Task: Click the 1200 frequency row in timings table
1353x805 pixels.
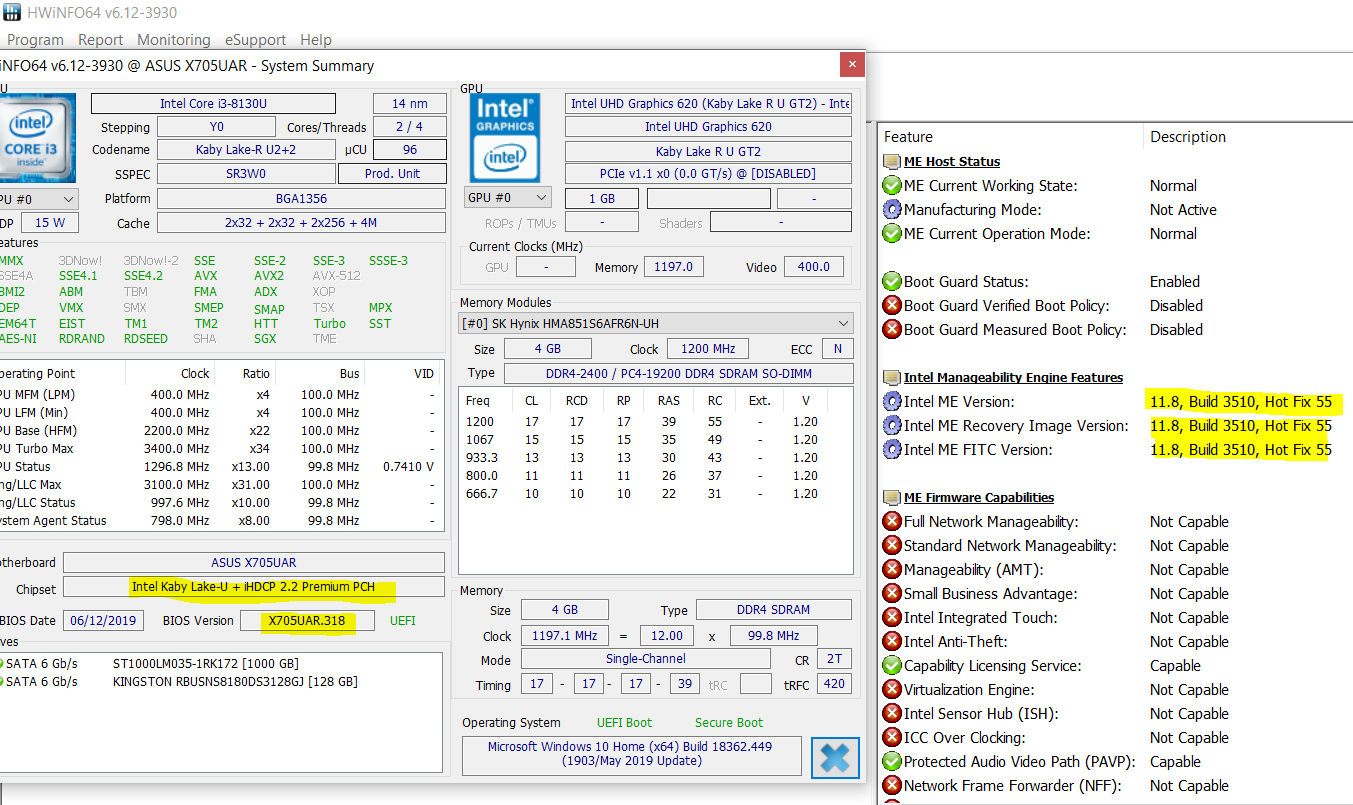Action: pyautogui.click(x=654, y=422)
